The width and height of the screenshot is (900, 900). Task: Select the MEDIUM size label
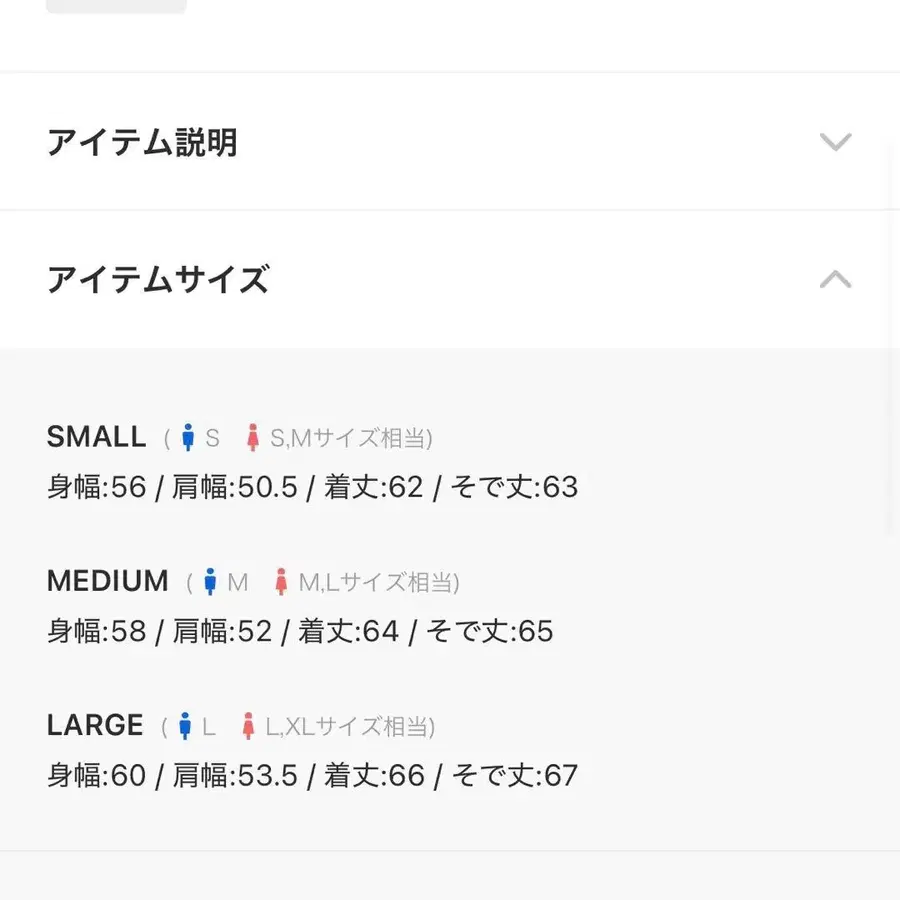tap(107, 580)
